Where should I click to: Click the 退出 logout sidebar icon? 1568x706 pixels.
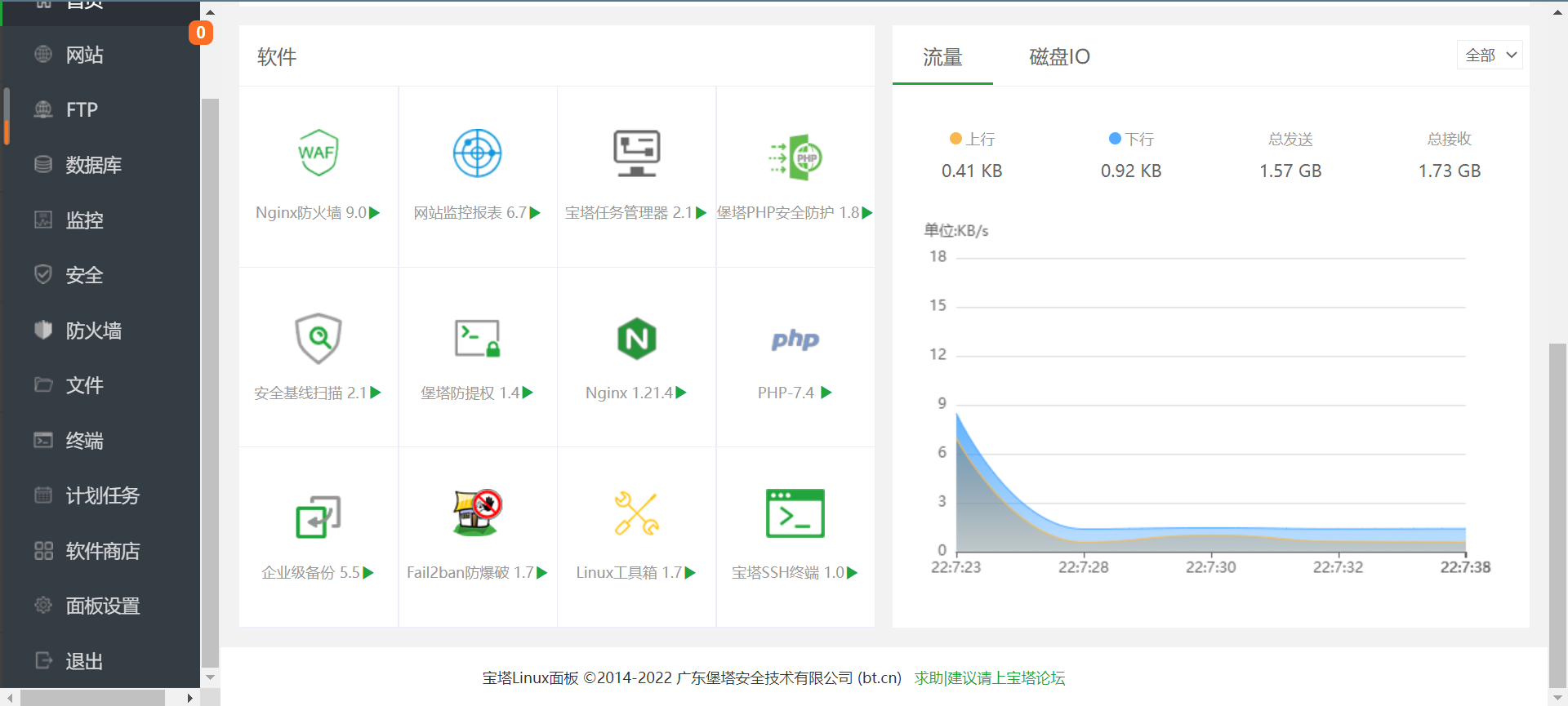tap(43, 660)
